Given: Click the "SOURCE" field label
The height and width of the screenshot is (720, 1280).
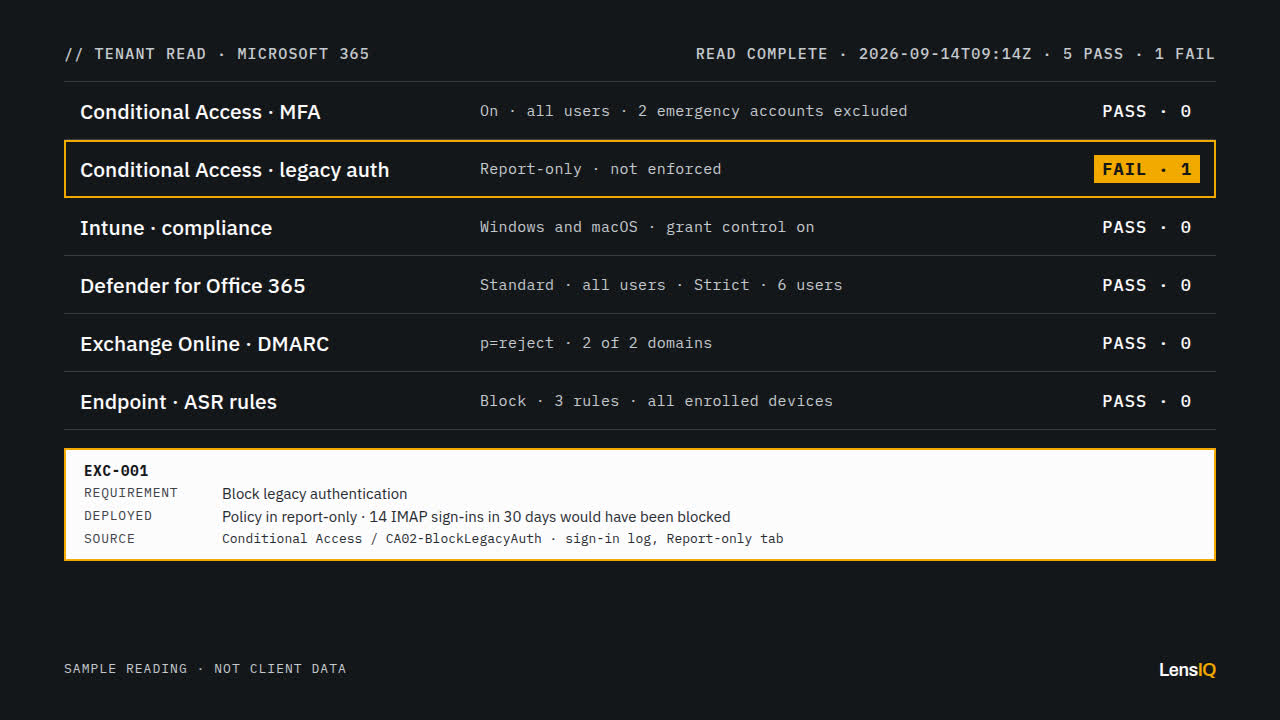Looking at the screenshot, I should 109,539.
